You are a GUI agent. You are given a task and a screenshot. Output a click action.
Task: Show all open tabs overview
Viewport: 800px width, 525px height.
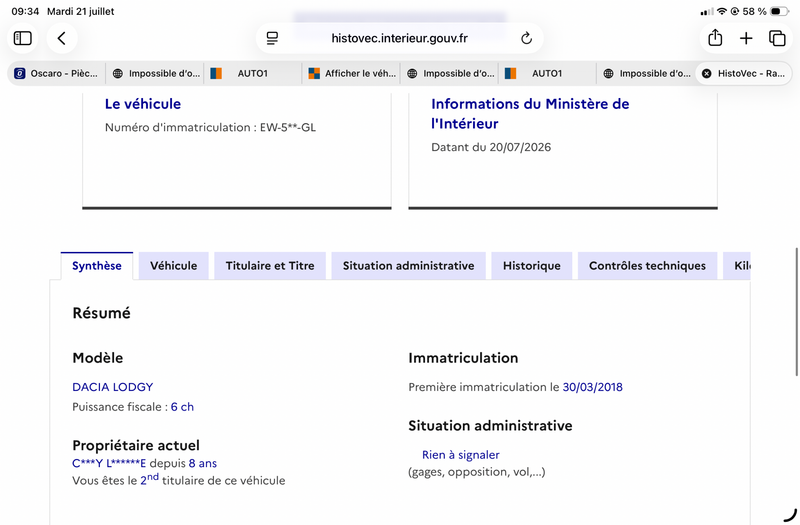click(777, 38)
